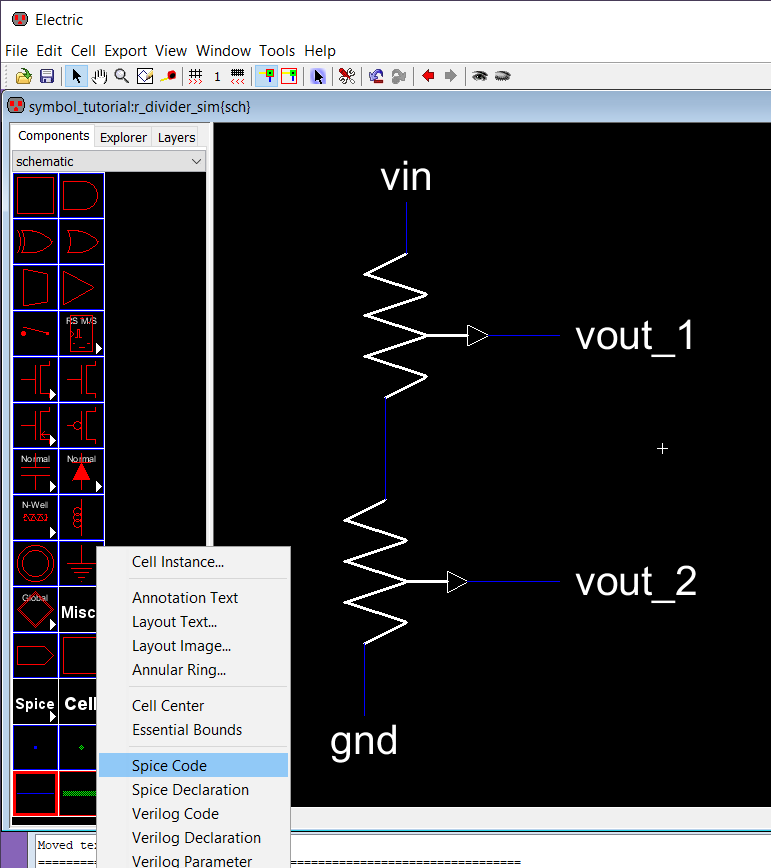Image resolution: width=771 pixels, height=868 pixels.
Task: Select the XOR gate component
Action: 35,241
